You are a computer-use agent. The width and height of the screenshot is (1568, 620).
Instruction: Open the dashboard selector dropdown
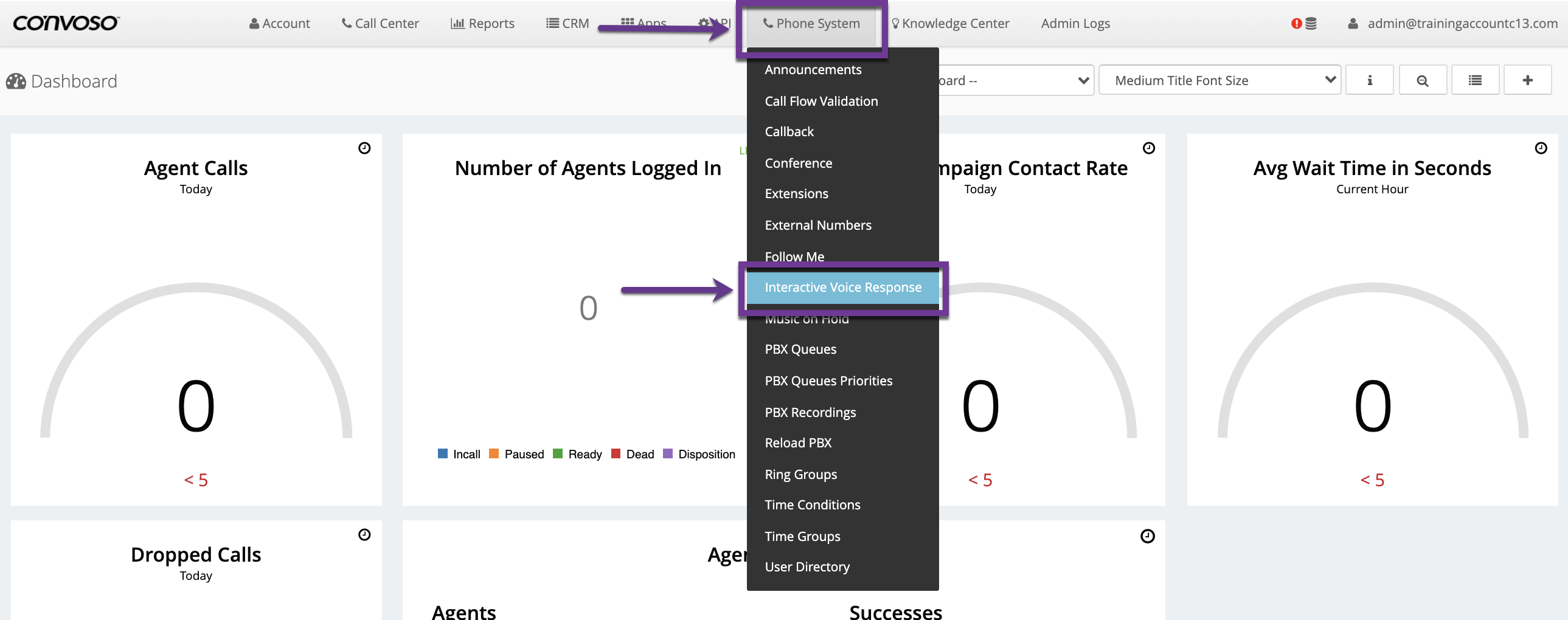click(1014, 80)
